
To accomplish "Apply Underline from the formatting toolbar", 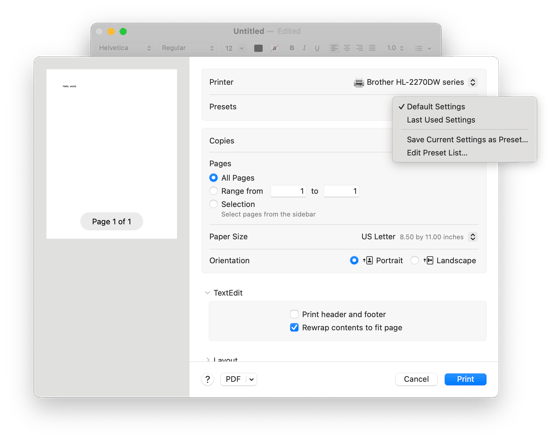I will [317, 48].
